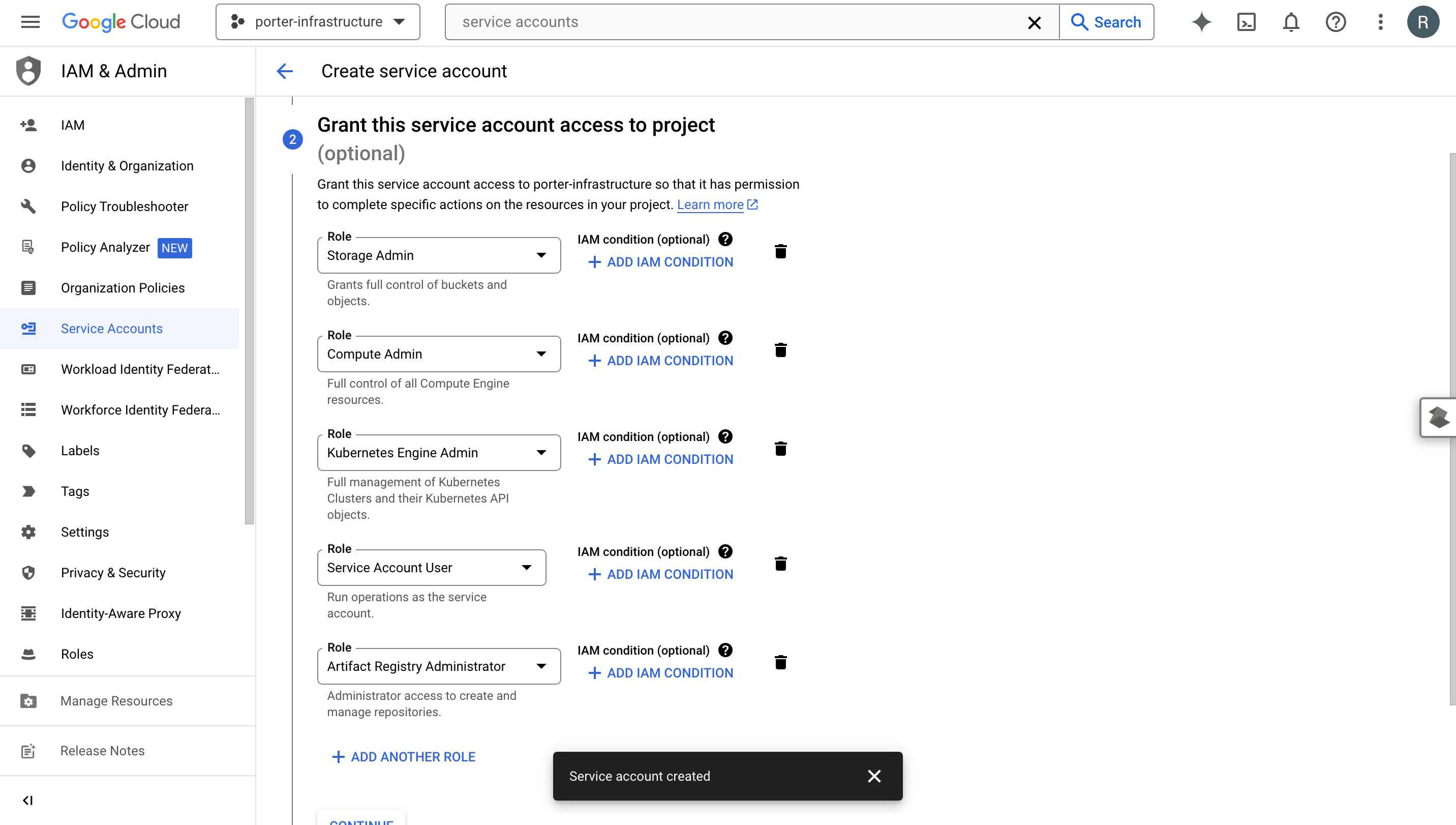View notifications bell
The height and width of the screenshot is (825, 1456).
1291,21
